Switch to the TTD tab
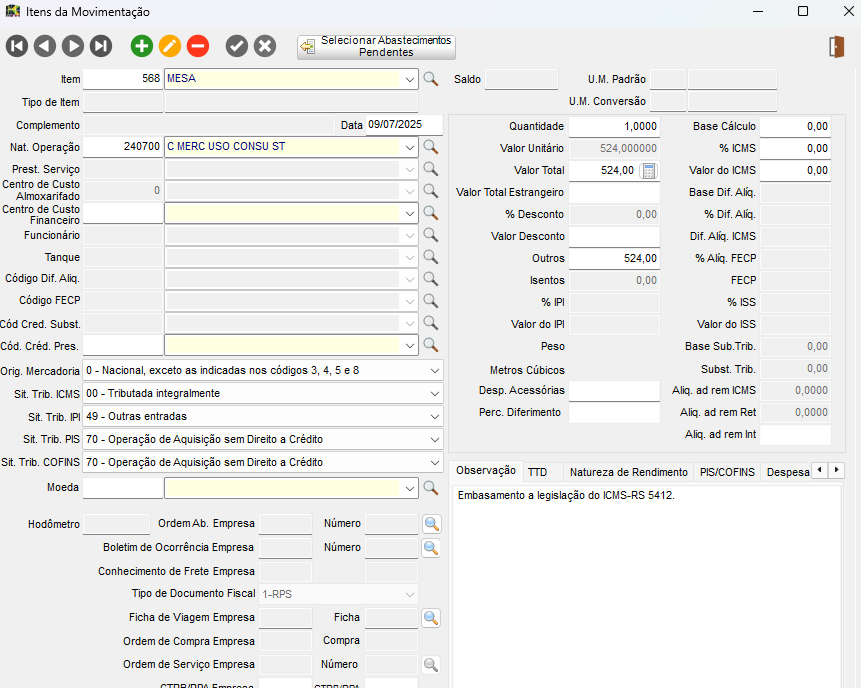Image resolution: width=861 pixels, height=689 pixels. point(537,472)
